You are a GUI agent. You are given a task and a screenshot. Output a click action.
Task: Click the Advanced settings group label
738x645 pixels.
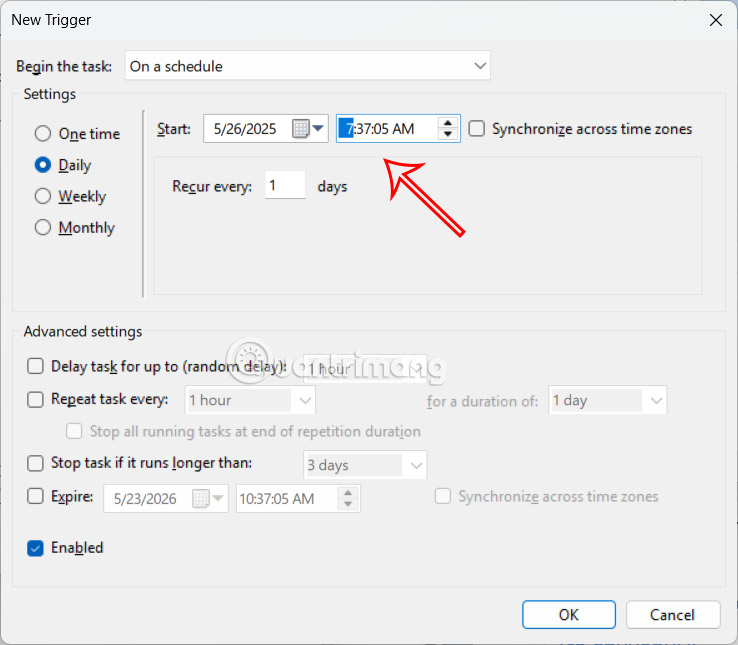83,332
